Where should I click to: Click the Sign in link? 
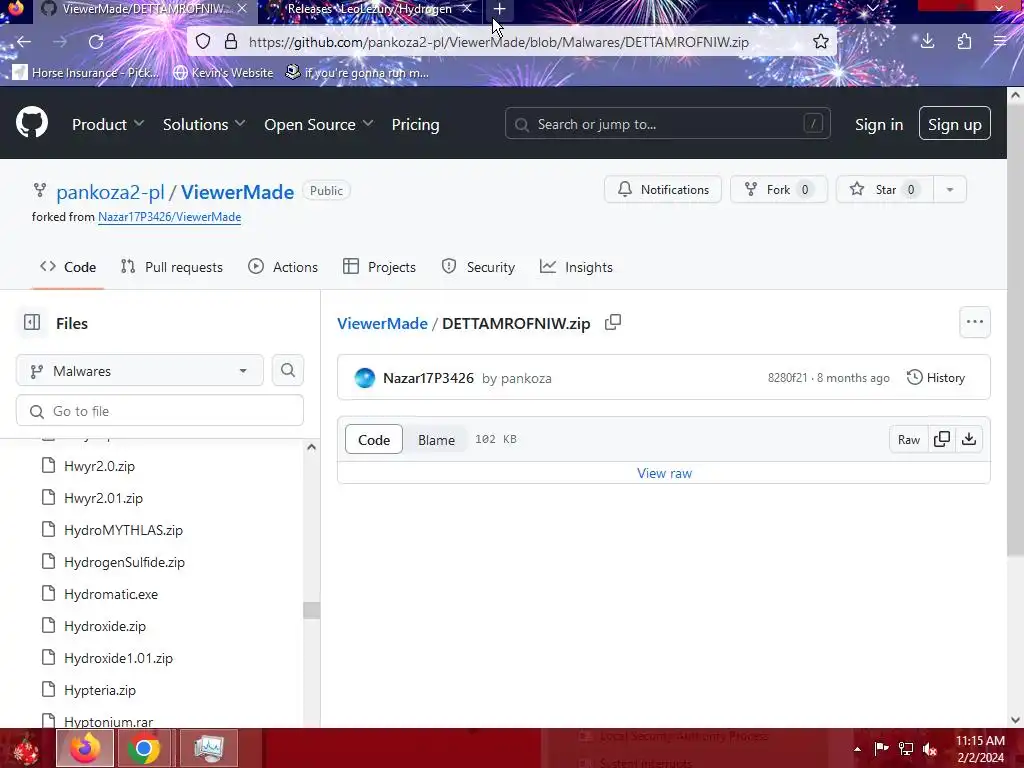[x=879, y=124]
